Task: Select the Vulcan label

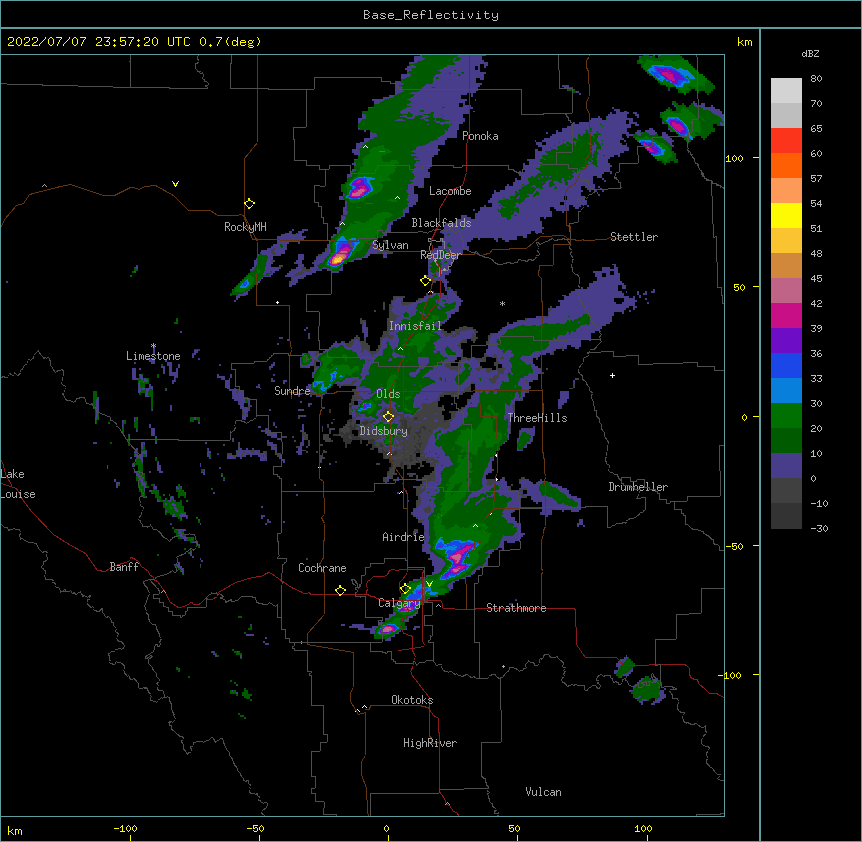Action: tap(543, 792)
